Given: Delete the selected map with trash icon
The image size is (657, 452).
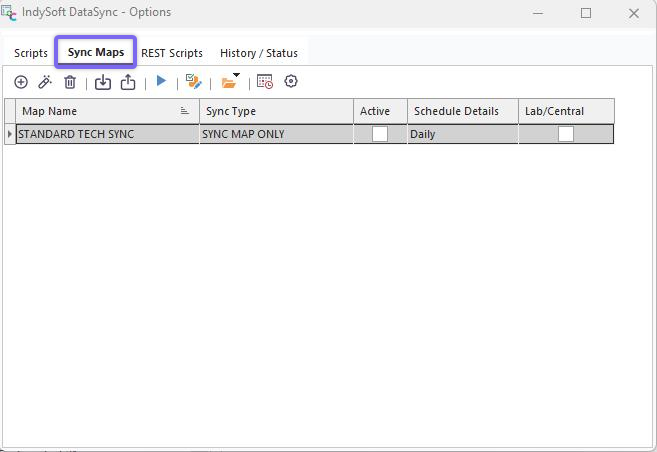Looking at the screenshot, I should pyautogui.click(x=70, y=83).
